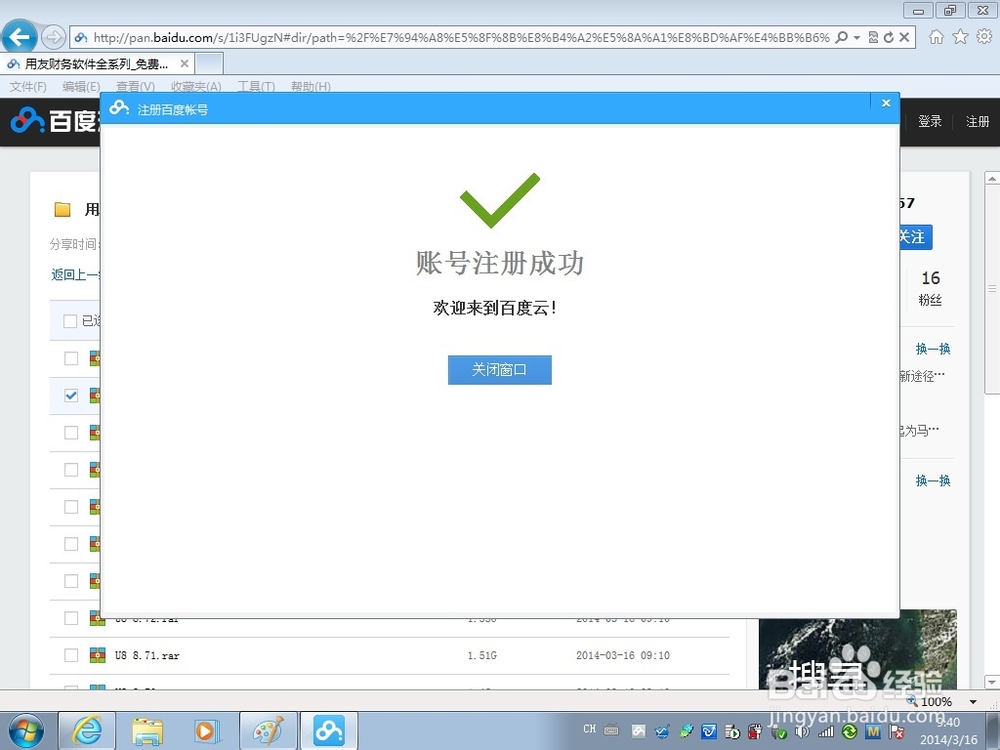Click the network signal bars tray icon

(826, 732)
